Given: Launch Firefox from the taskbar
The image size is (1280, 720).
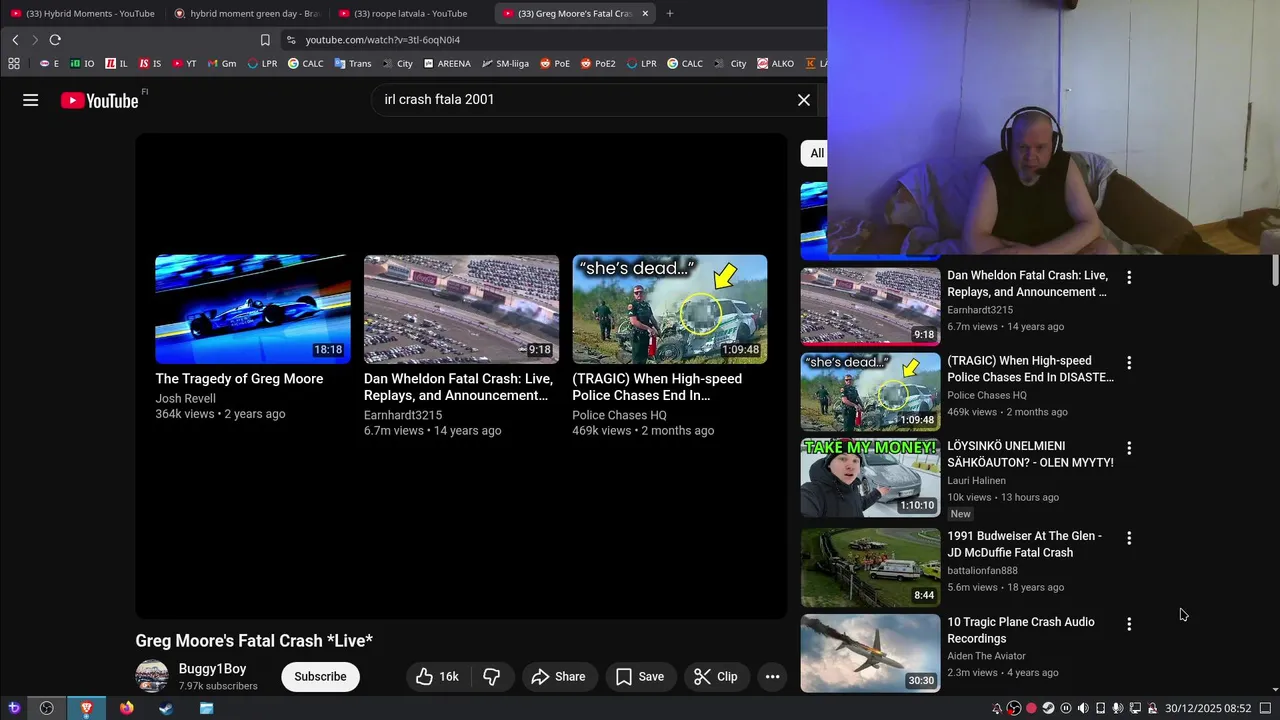Looking at the screenshot, I should [x=126, y=708].
